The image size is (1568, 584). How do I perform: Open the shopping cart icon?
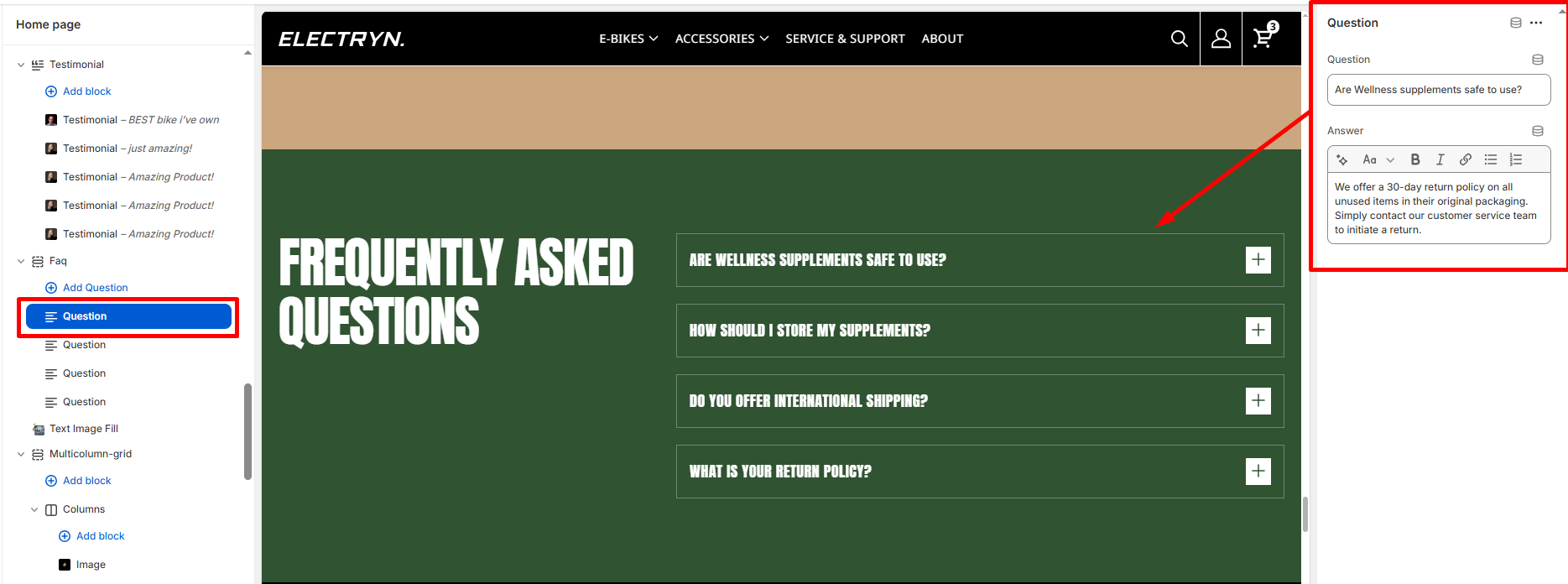click(x=1263, y=39)
